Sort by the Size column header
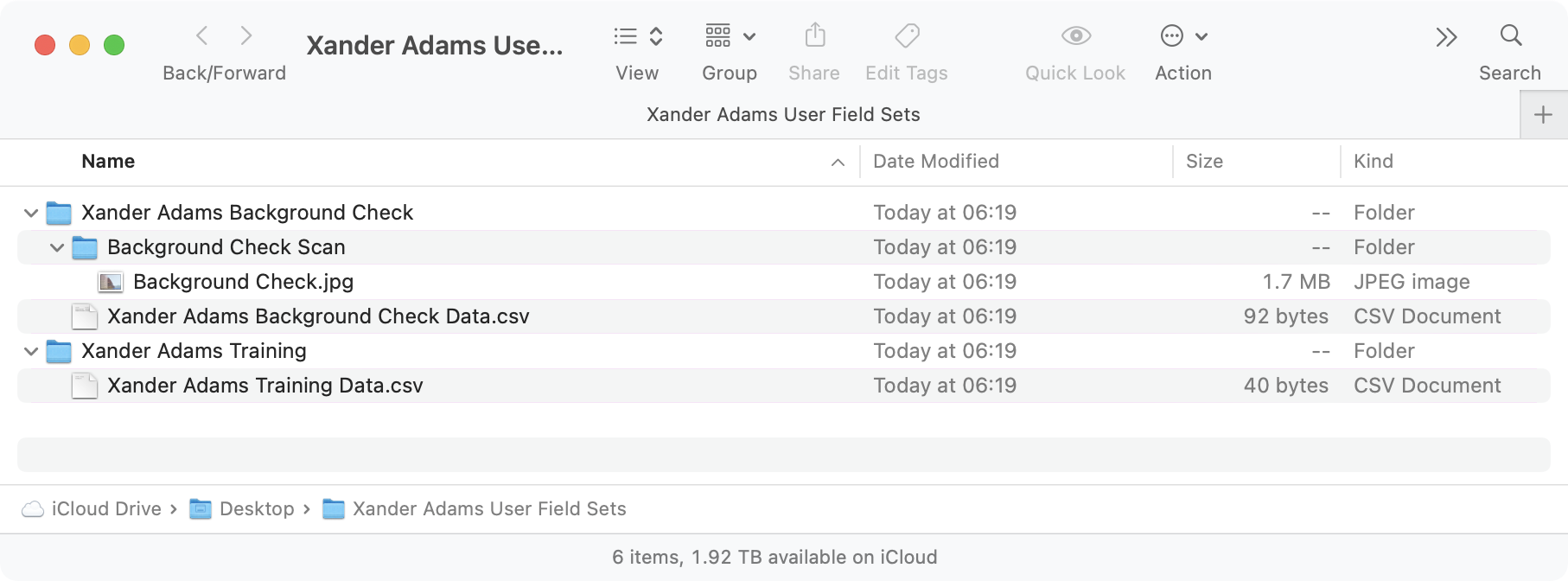 coord(1204,162)
